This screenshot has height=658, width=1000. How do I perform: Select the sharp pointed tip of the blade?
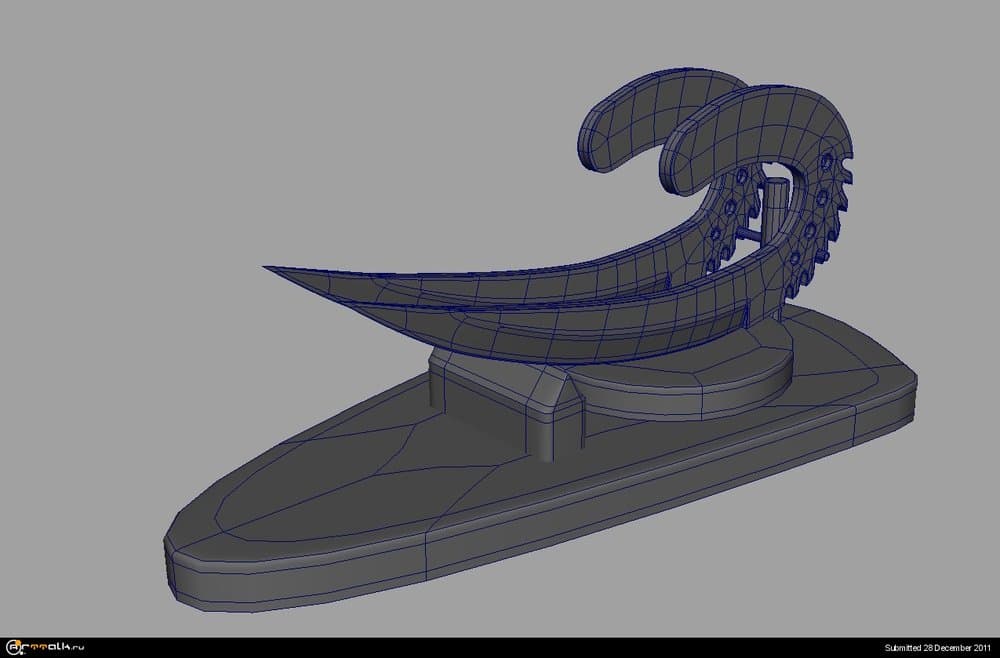point(270,268)
